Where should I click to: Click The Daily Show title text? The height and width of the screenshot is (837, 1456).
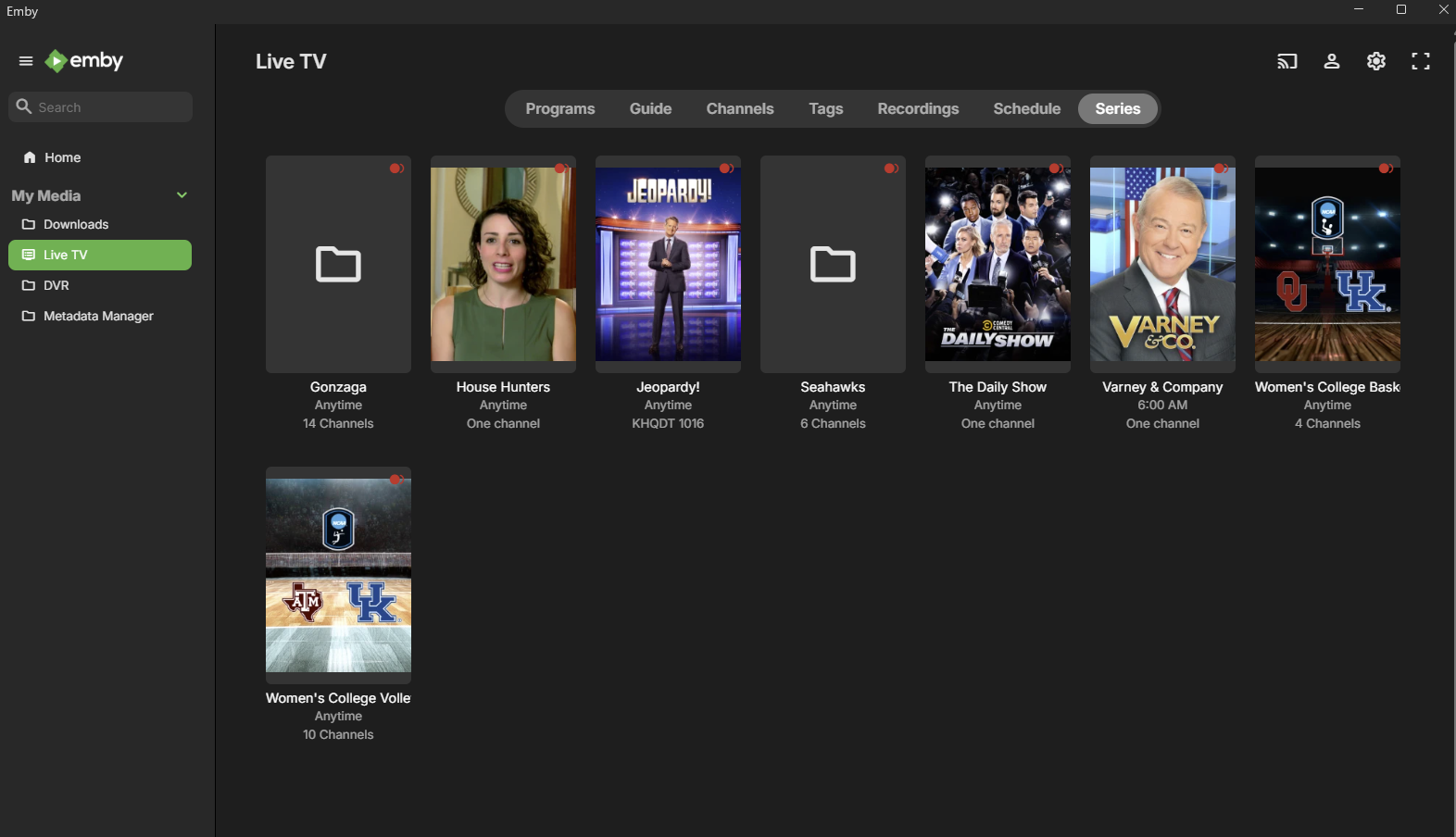pos(998,387)
